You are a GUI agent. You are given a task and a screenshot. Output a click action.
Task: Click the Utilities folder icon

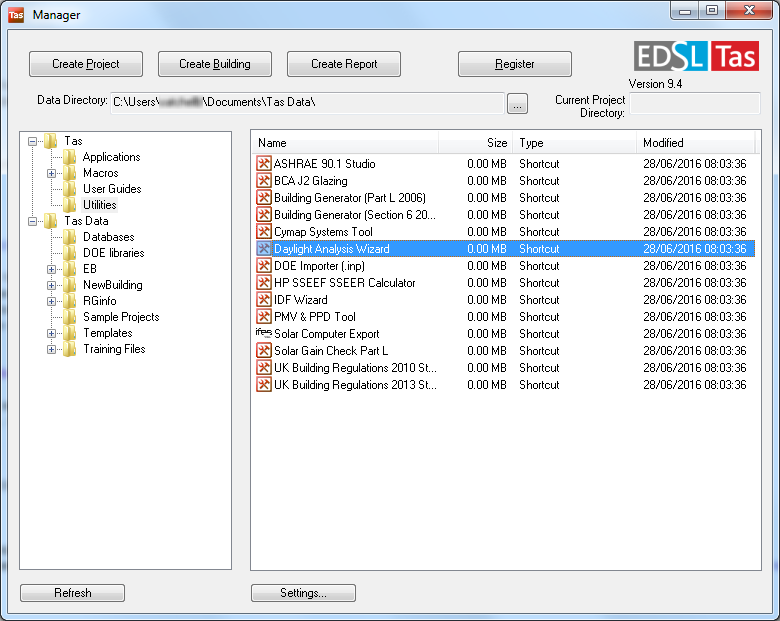(70, 205)
